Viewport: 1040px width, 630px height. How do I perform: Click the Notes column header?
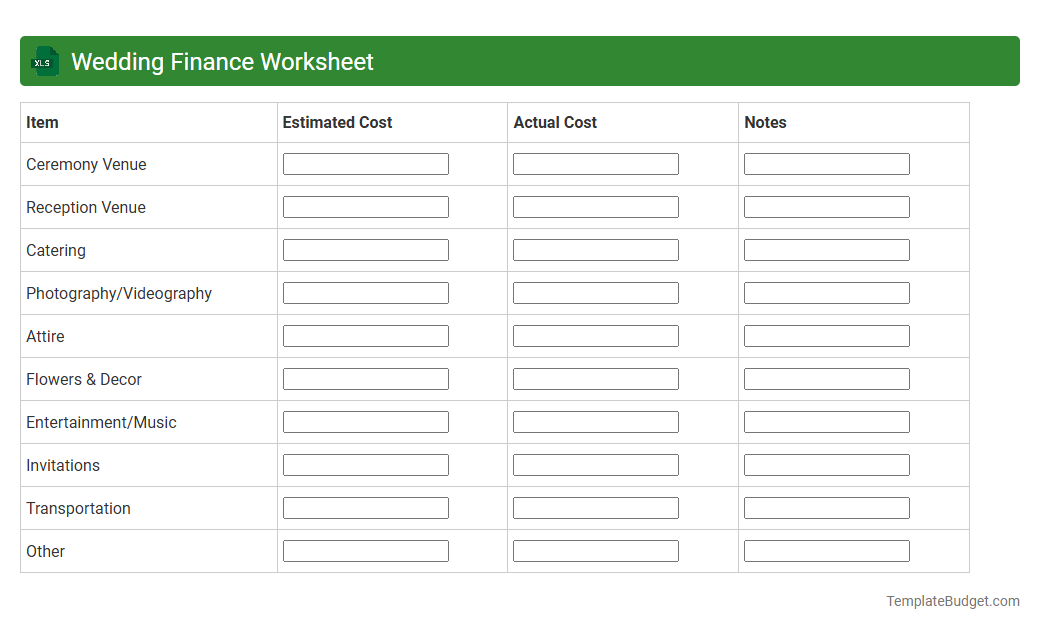point(765,122)
